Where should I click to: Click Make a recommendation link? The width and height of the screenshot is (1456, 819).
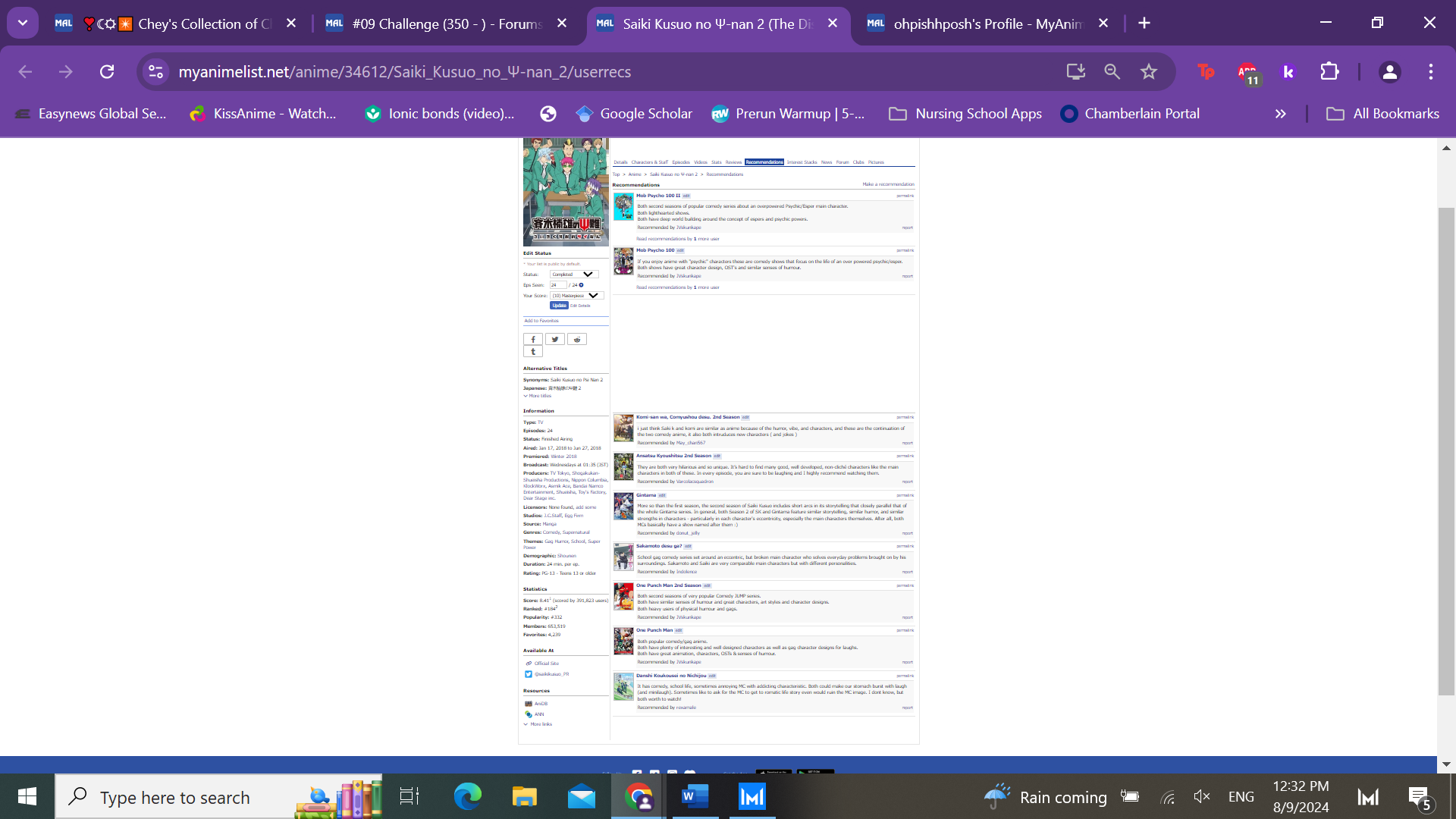pos(888,184)
